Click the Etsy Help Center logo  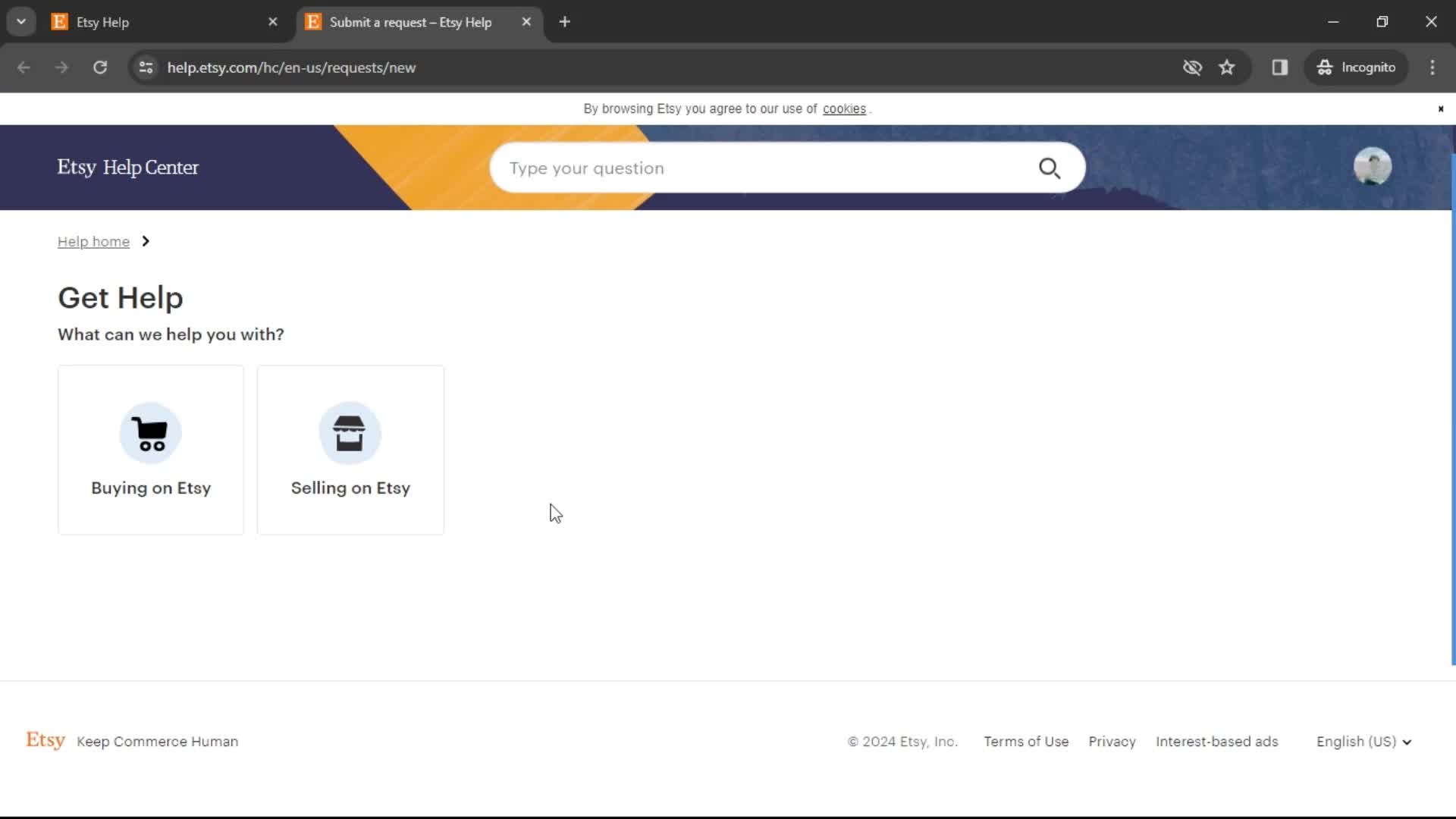click(127, 168)
